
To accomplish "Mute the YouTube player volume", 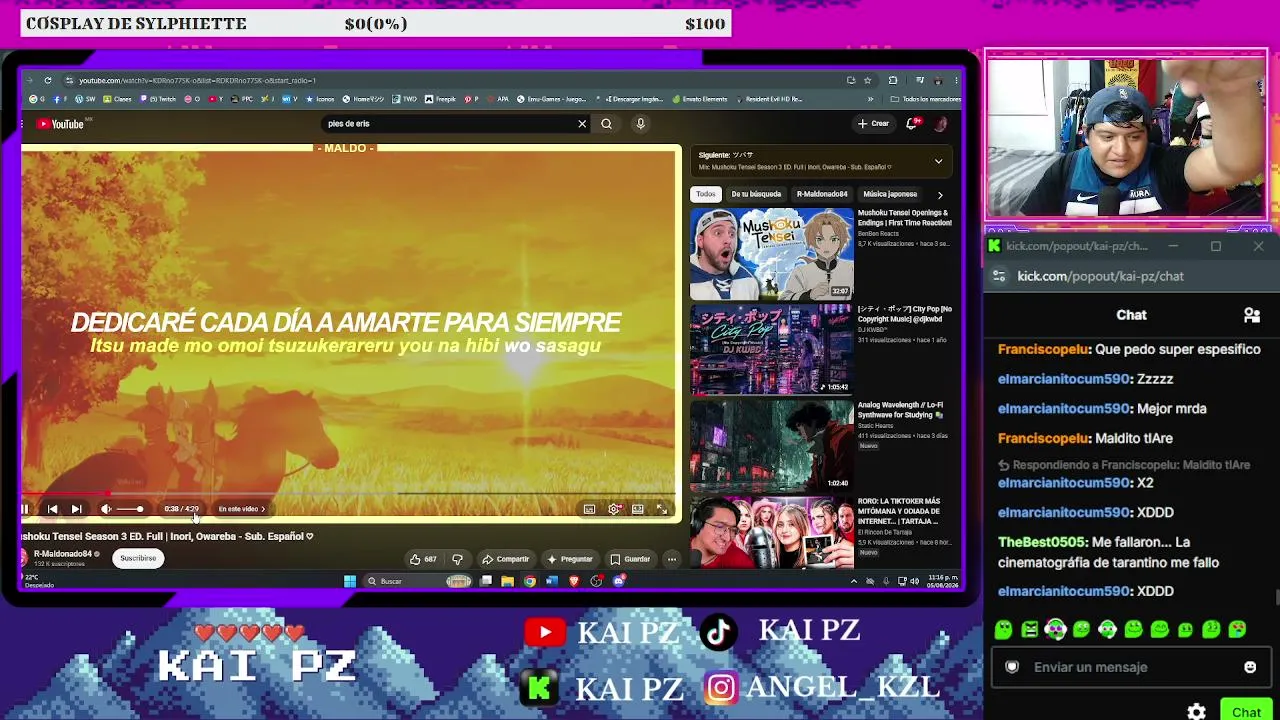I will coord(106,509).
